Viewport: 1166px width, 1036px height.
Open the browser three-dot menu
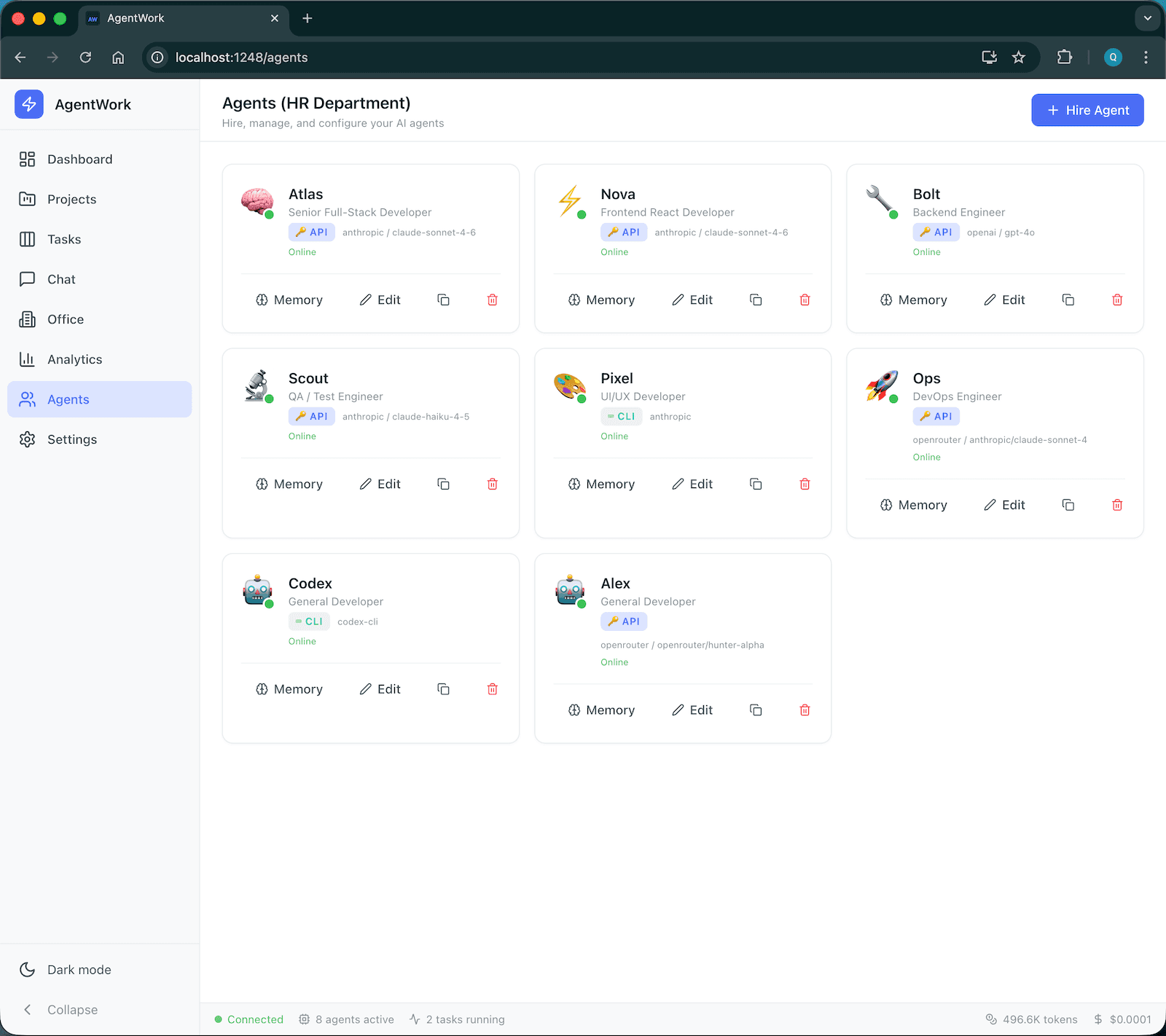point(1145,57)
